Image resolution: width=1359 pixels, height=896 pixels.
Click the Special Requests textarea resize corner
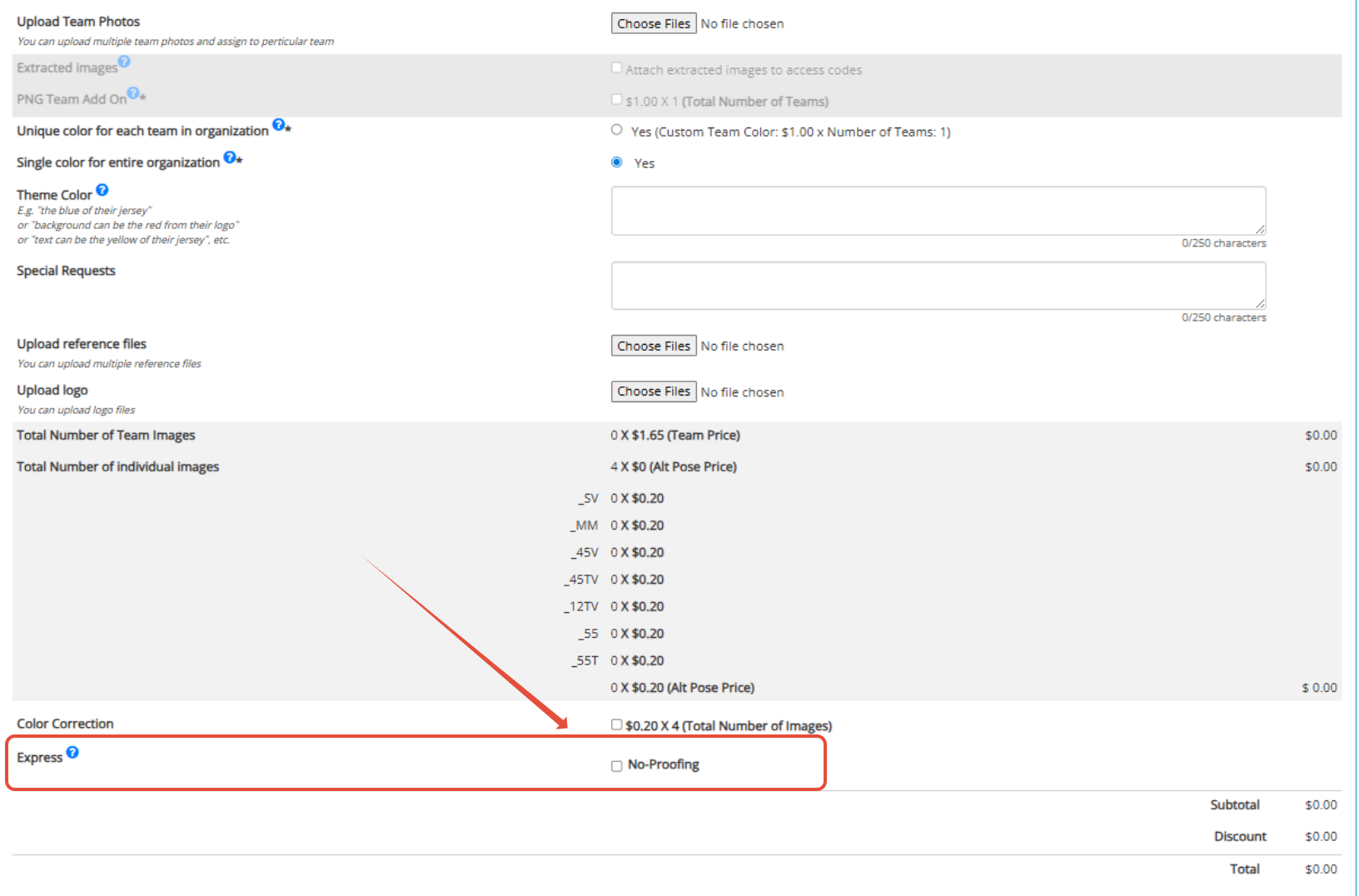click(1260, 304)
